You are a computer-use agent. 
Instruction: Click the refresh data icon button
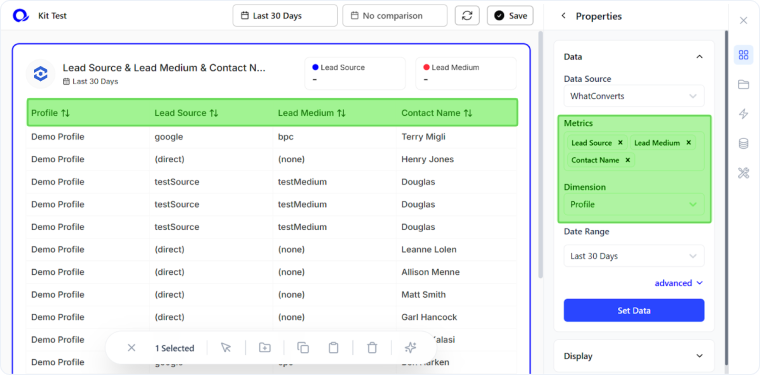(x=467, y=16)
